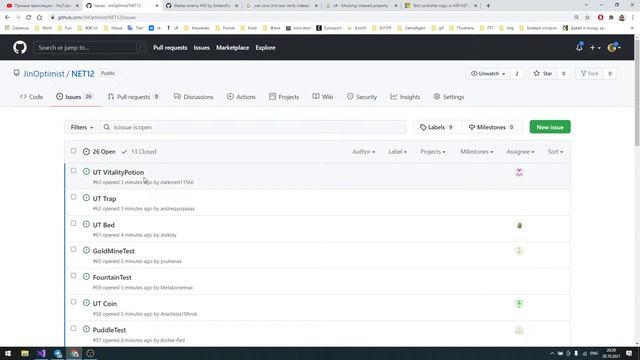Check the UT Bed issue checkbox
Image resolution: width=640 pixels, height=360 pixels.
(73, 223)
